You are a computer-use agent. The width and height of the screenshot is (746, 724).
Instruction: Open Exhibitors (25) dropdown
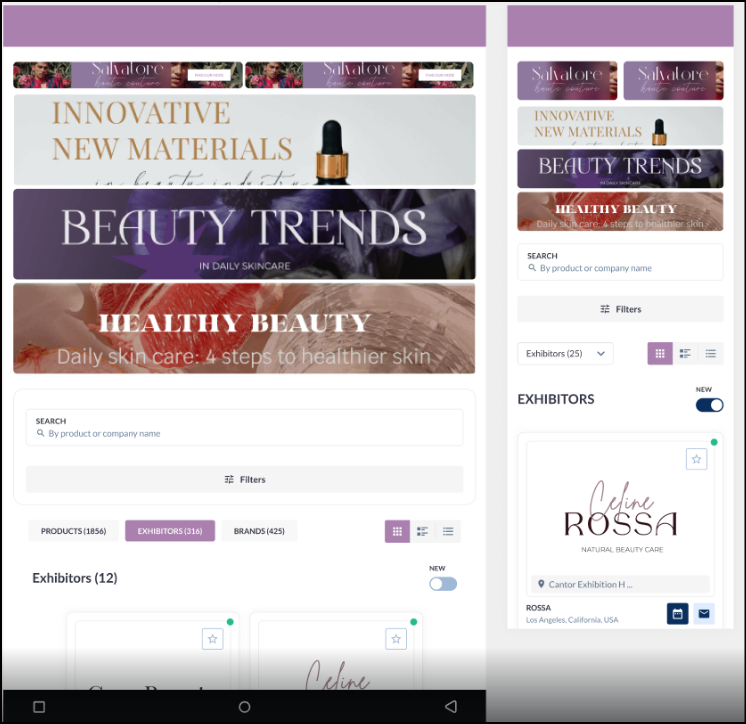coord(565,353)
